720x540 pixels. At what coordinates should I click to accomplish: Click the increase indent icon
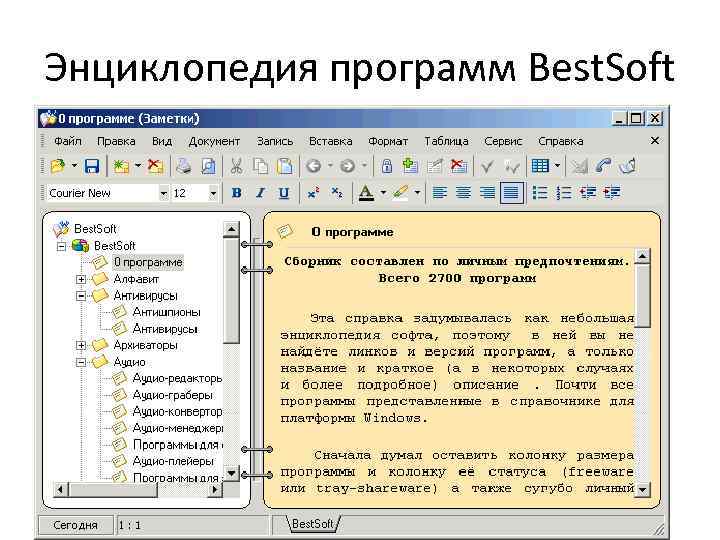pos(612,193)
